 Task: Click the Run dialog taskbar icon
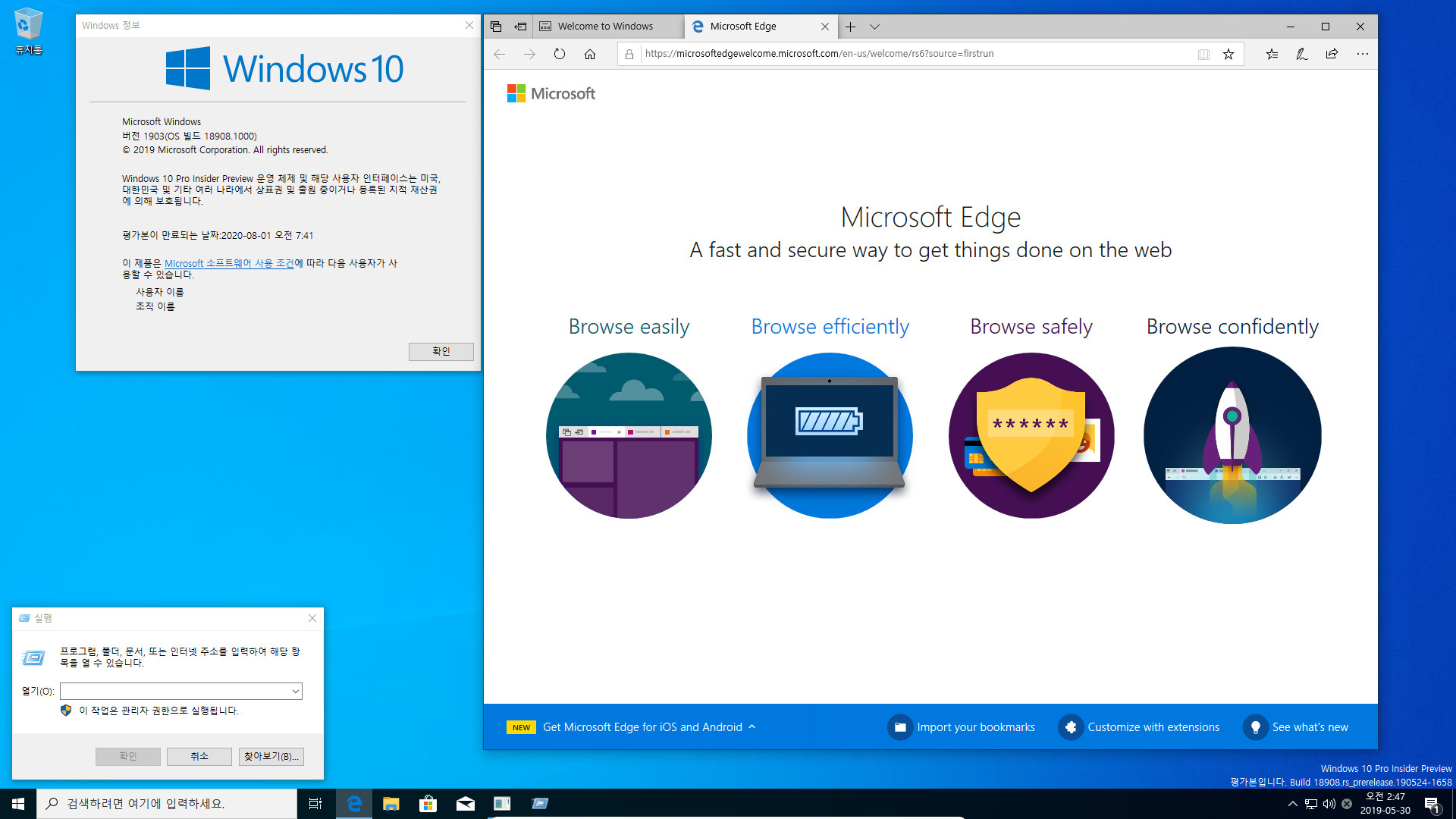pos(539,804)
